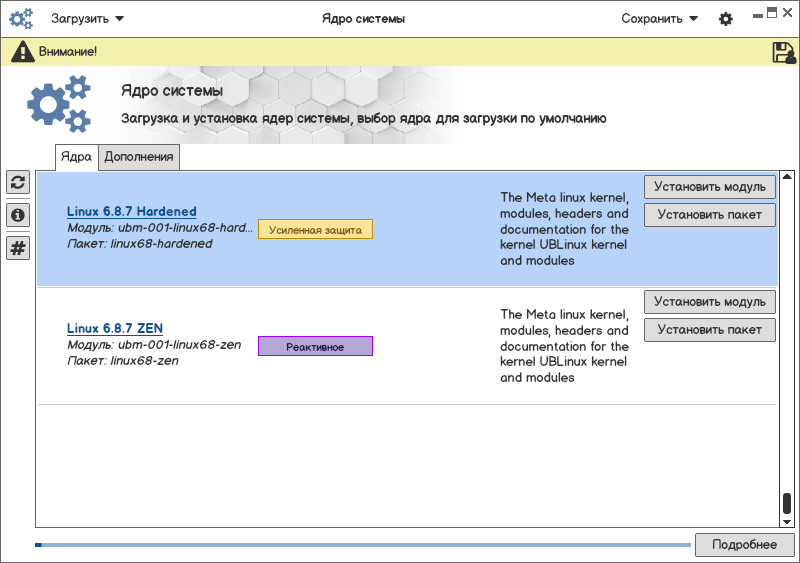Open the Linux 6.8.7 ZEN link
This screenshot has width=800, height=563.
114,328
